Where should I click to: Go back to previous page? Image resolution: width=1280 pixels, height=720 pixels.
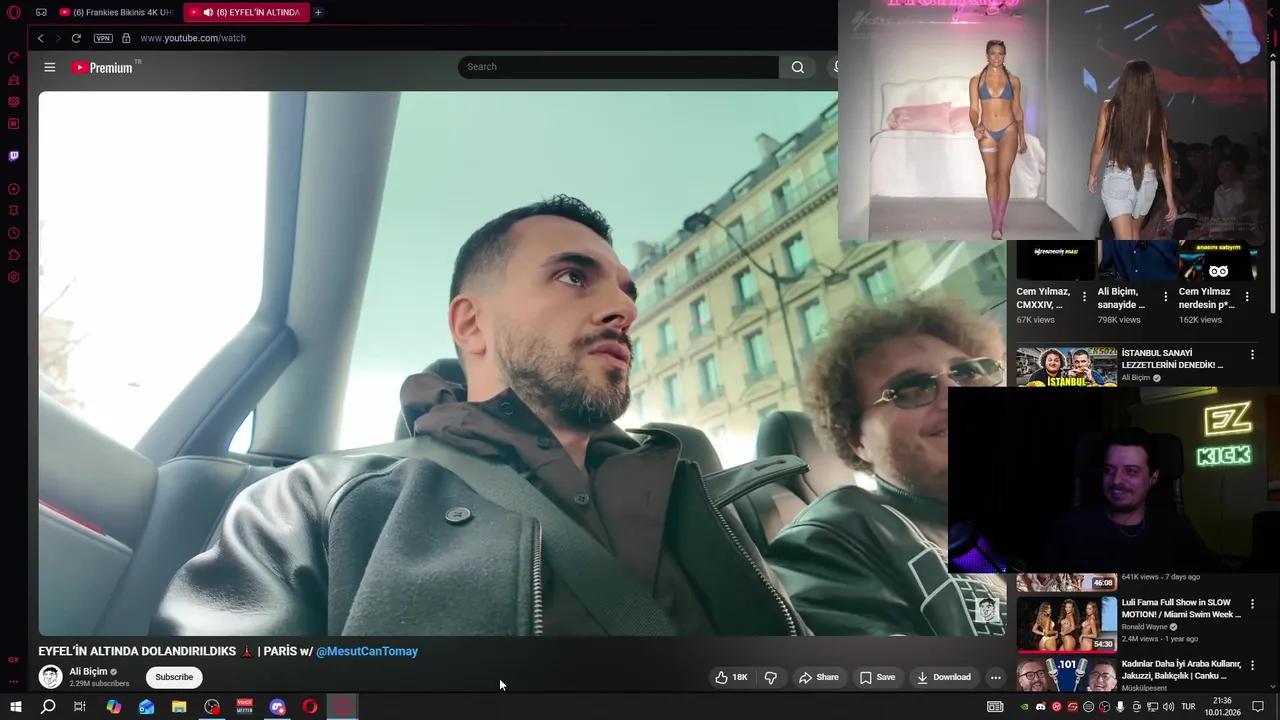click(x=41, y=38)
